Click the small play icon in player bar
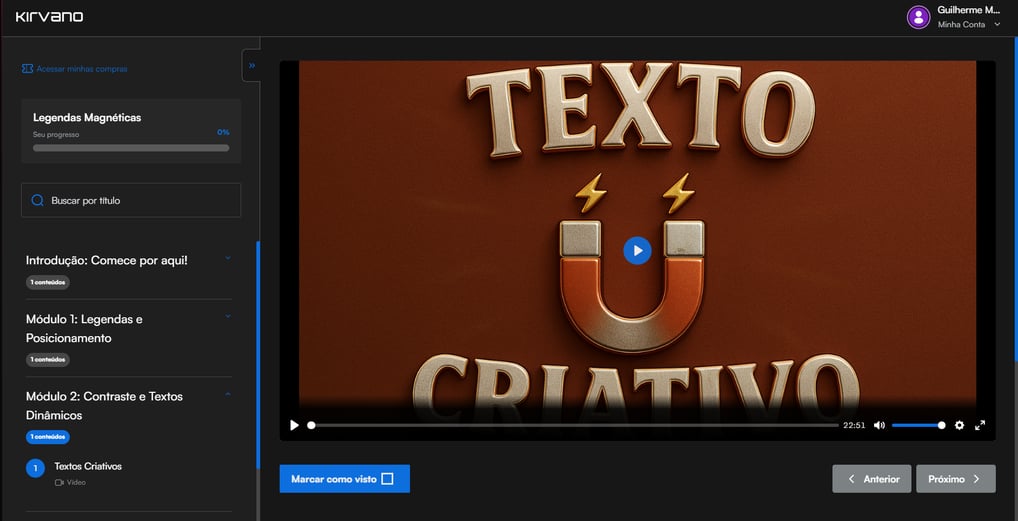 point(294,425)
